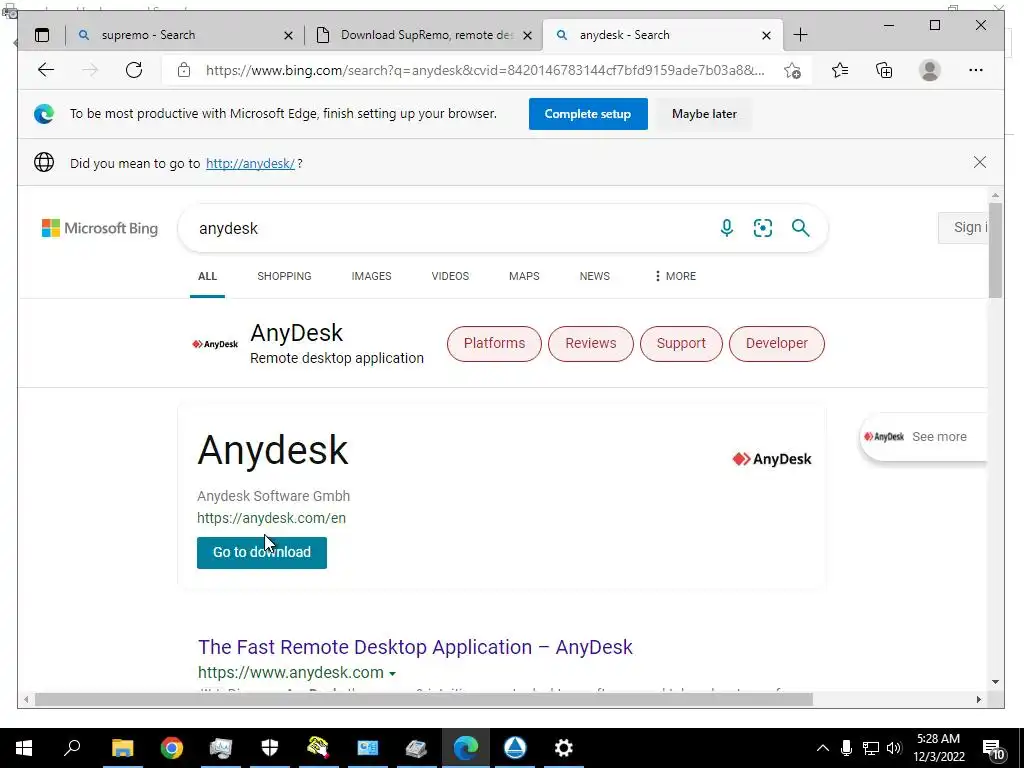Image resolution: width=1024 pixels, height=768 pixels.
Task: Click the browser address bar
Action: click(485, 70)
